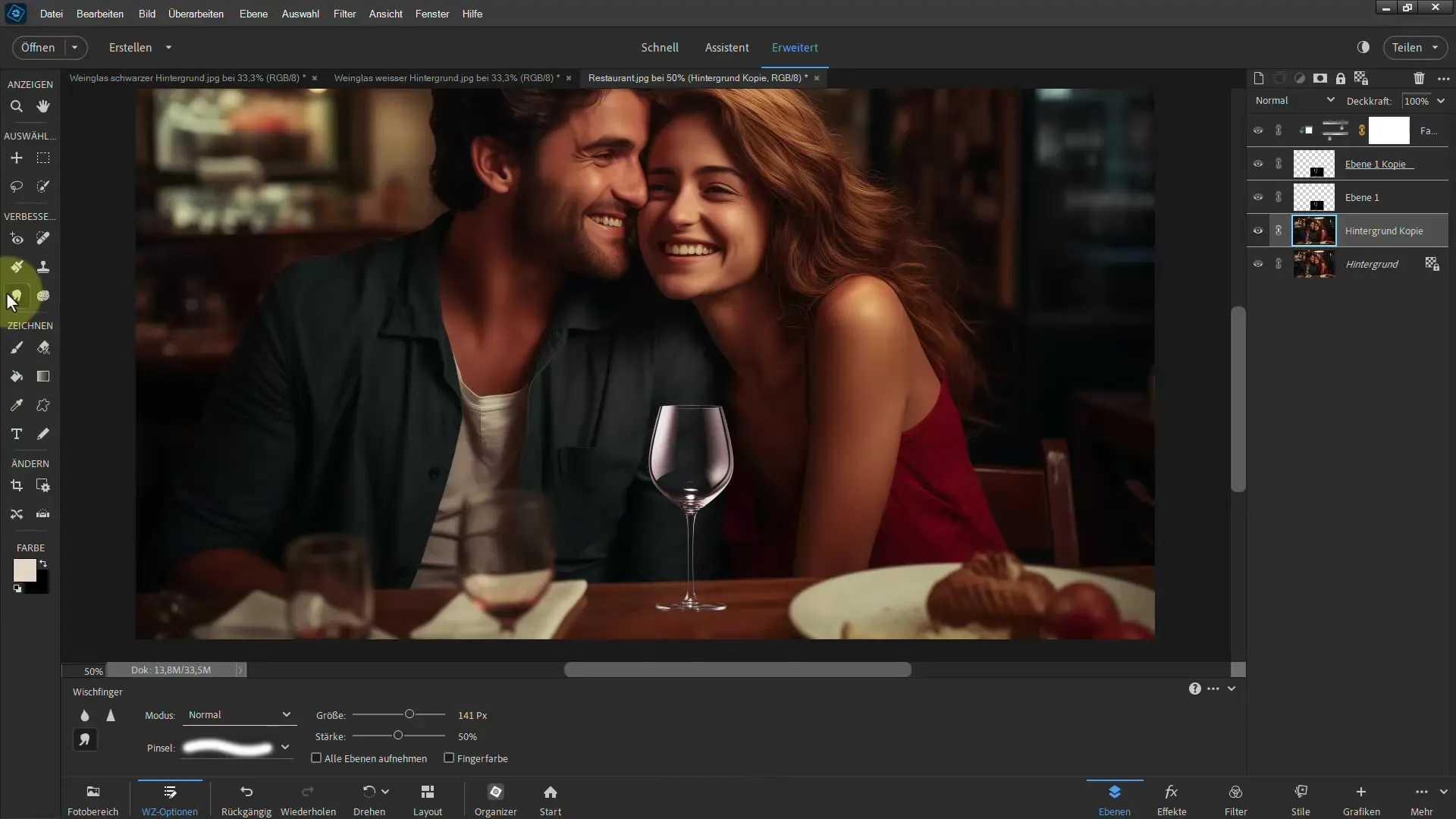The width and height of the screenshot is (1456, 819).
Task: Switch to the Assistent tab
Action: [x=726, y=47]
